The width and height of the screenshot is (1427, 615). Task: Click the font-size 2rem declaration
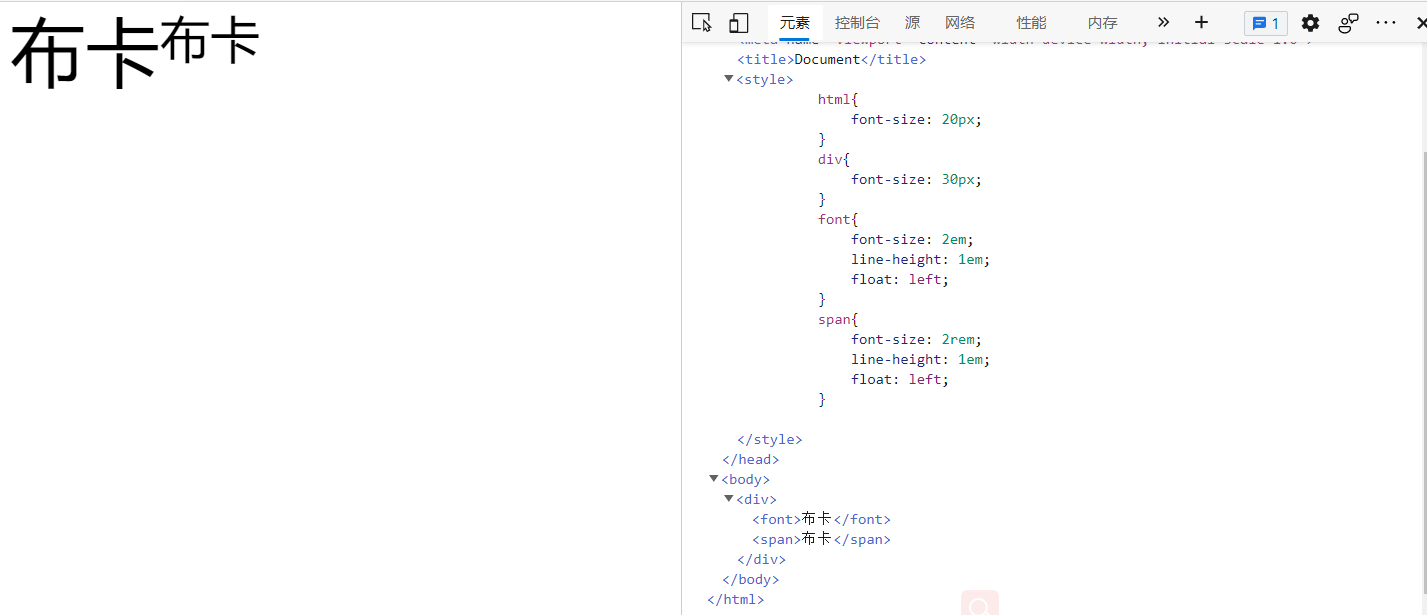(916, 339)
